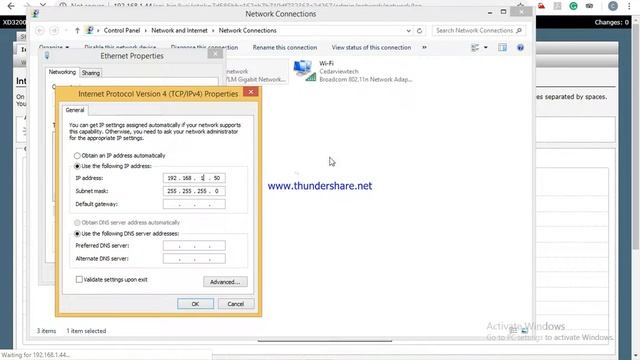The image size is (640, 360).
Task: Close the Ethernet Properties dialog
Action: click(x=215, y=53)
